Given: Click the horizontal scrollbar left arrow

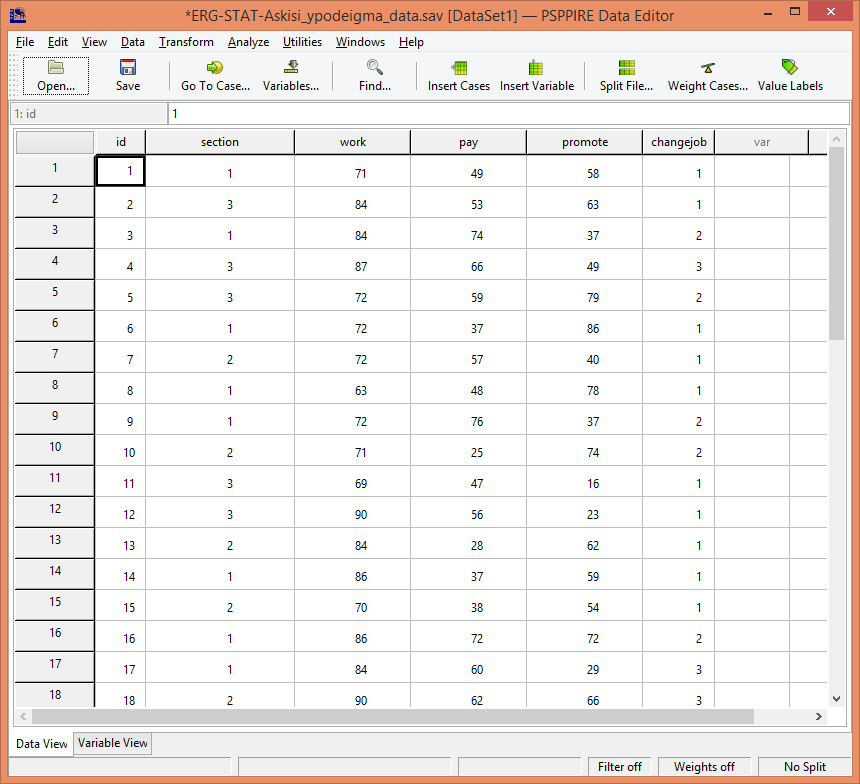Looking at the screenshot, I should 23,717.
